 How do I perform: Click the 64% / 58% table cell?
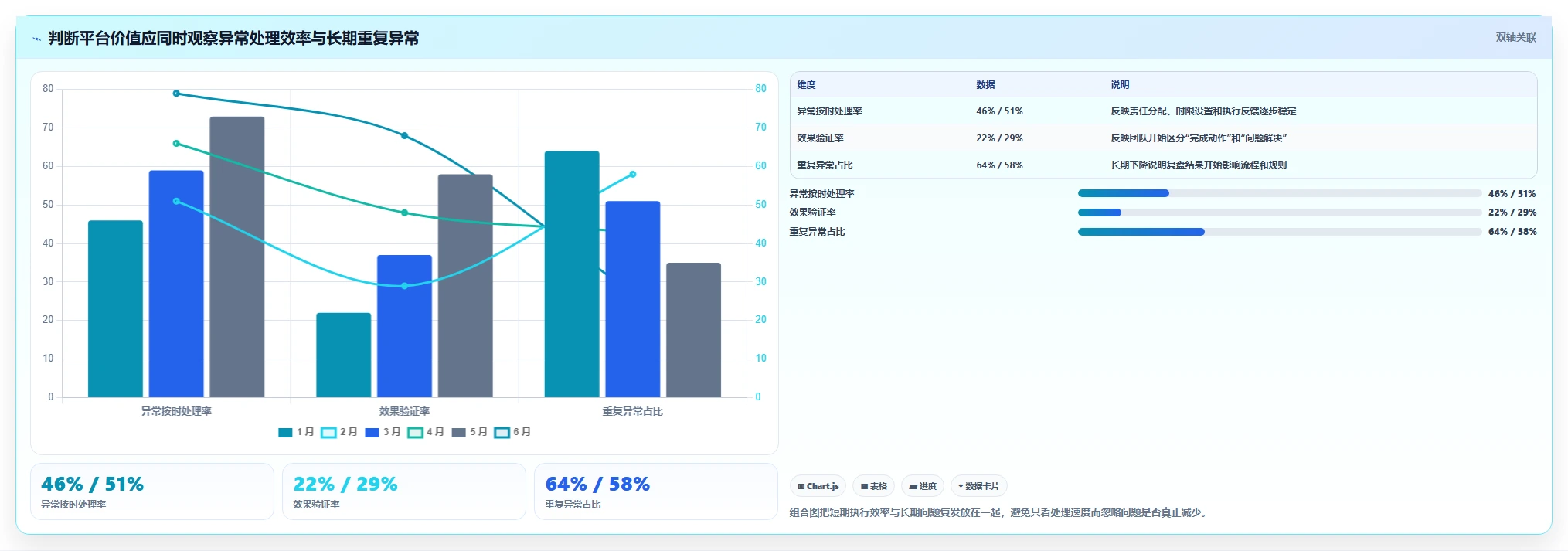click(999, 165)
